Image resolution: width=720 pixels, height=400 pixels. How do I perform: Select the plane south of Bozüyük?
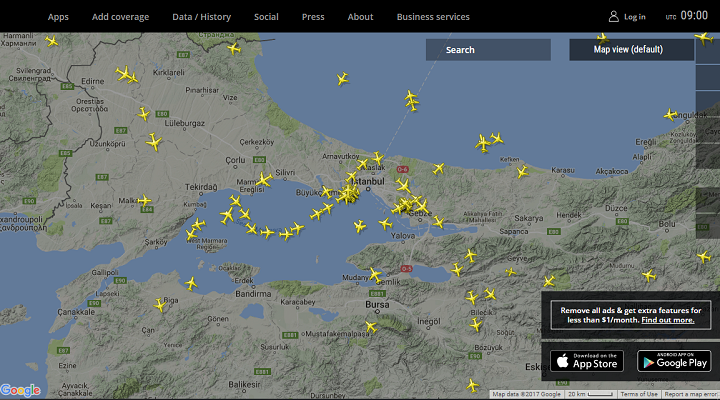click(472, 385)
